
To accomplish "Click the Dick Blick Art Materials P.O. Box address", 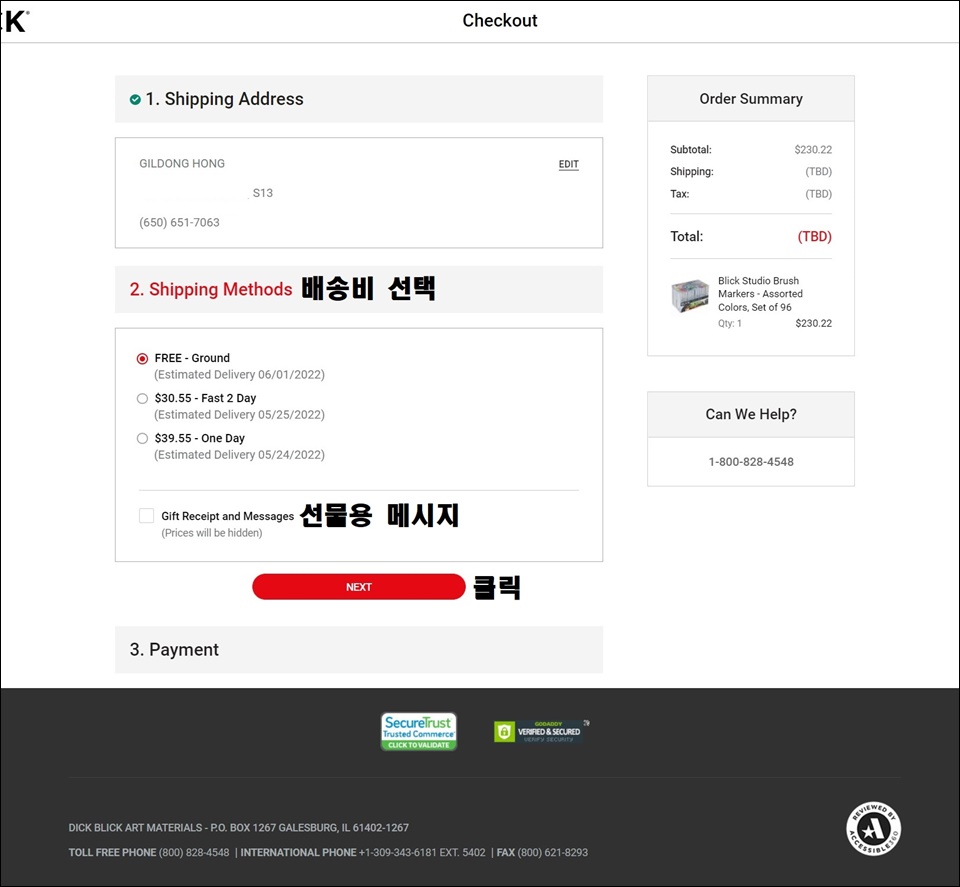I will coord(238,828).
